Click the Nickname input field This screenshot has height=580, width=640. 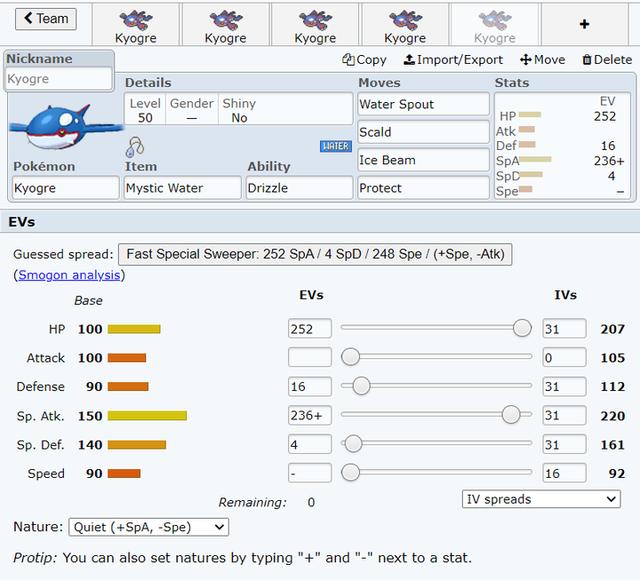click(x=58, y=78)
